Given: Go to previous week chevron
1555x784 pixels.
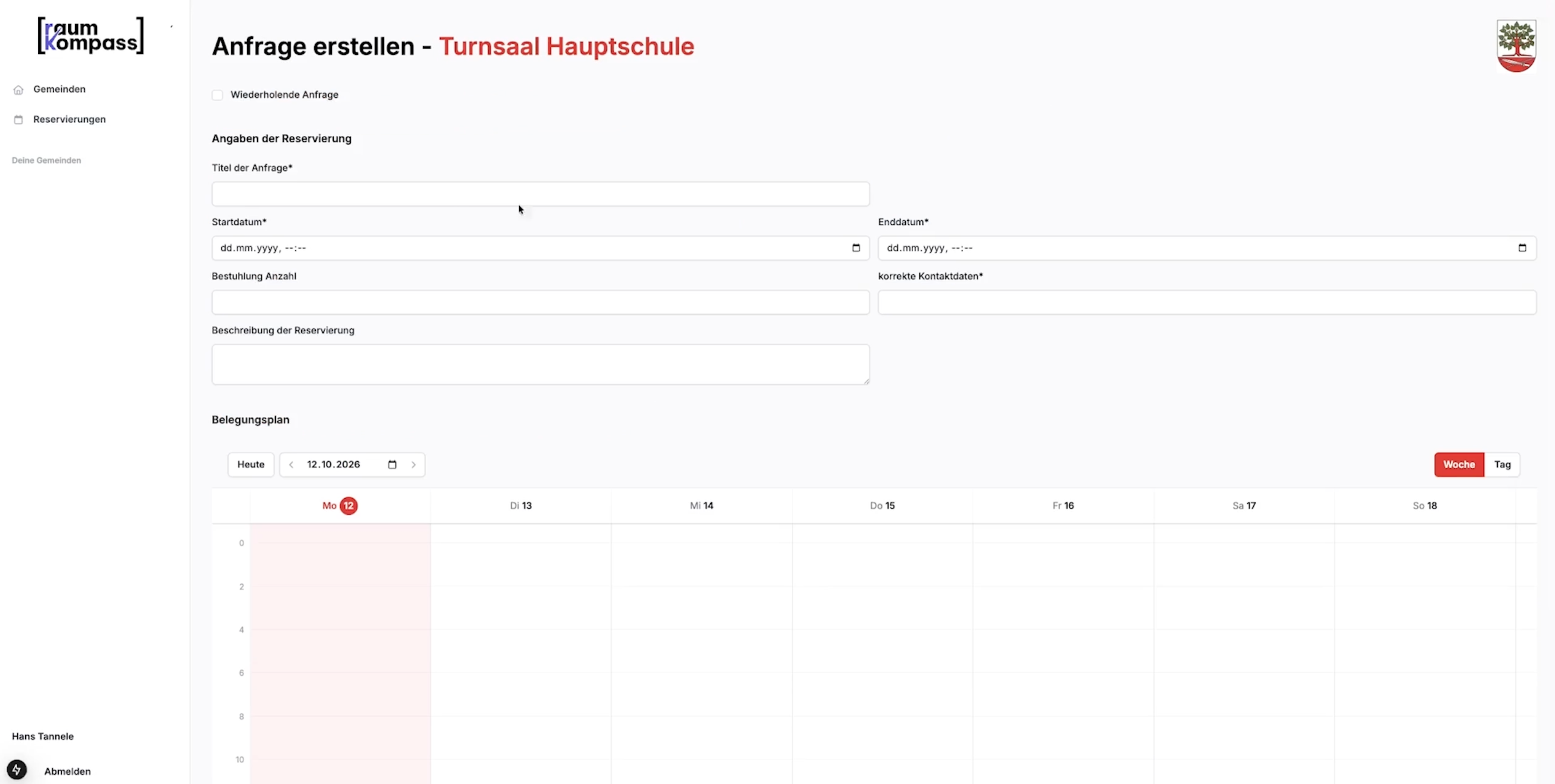Looking at the screenshot, I should tap(291, 465).
